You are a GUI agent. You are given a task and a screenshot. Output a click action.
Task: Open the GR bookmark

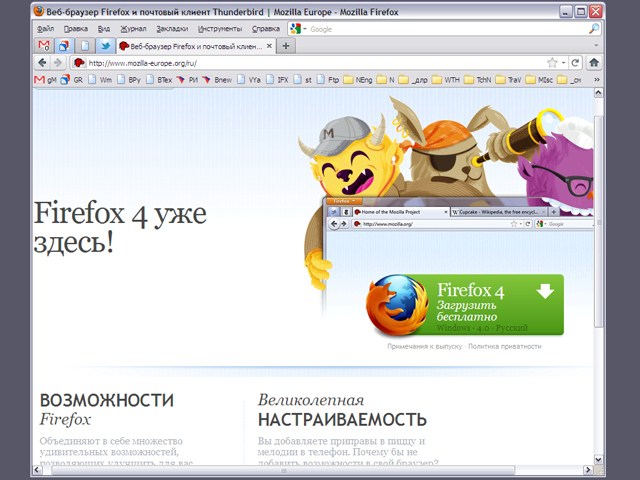click(x=72, y=80)
